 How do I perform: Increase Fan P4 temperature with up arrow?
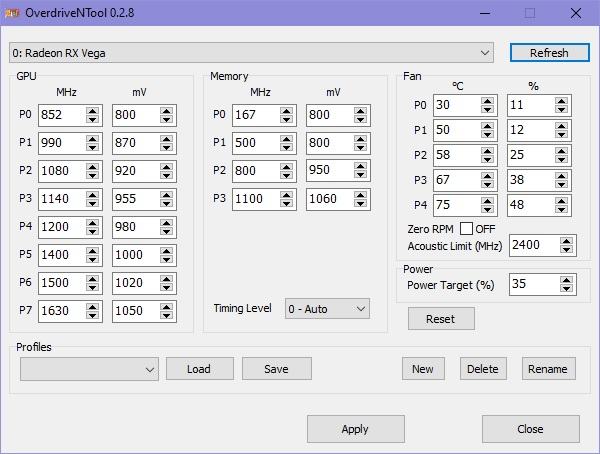tap(487, 201)
